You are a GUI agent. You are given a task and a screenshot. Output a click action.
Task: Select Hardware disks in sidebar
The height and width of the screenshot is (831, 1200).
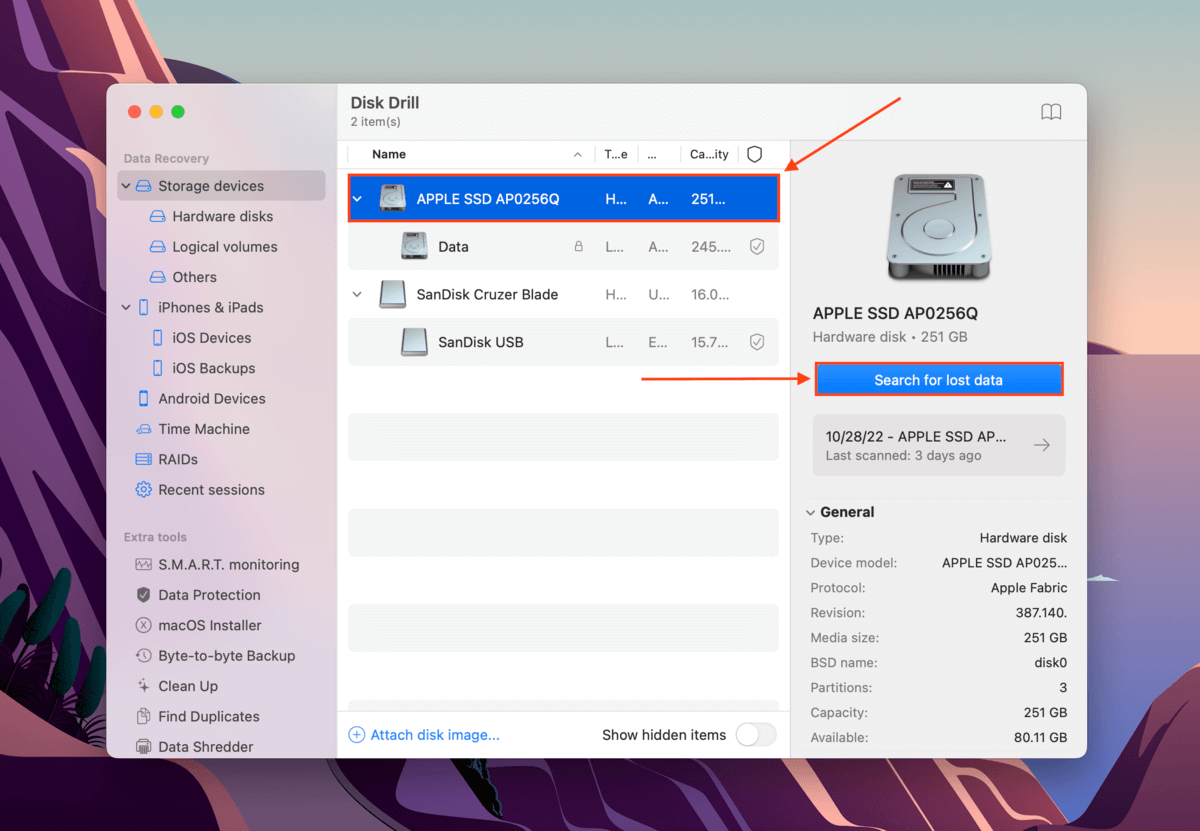pyautogui.click(x=222, y=216)
